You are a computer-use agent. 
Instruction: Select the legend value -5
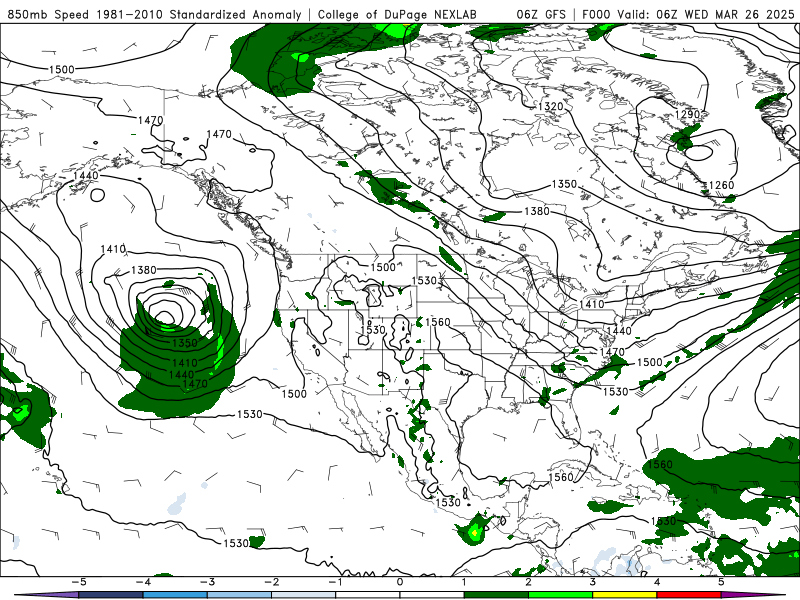[78, 582]
